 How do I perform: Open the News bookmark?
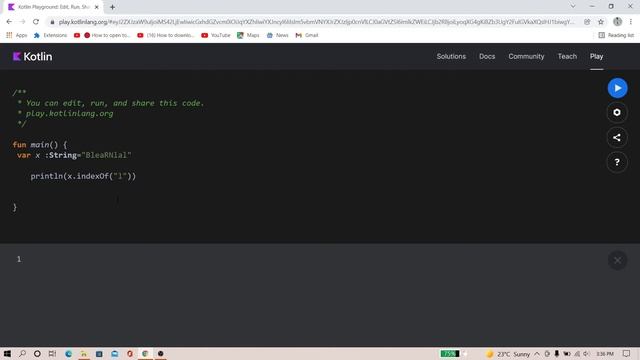pos(278,36)
